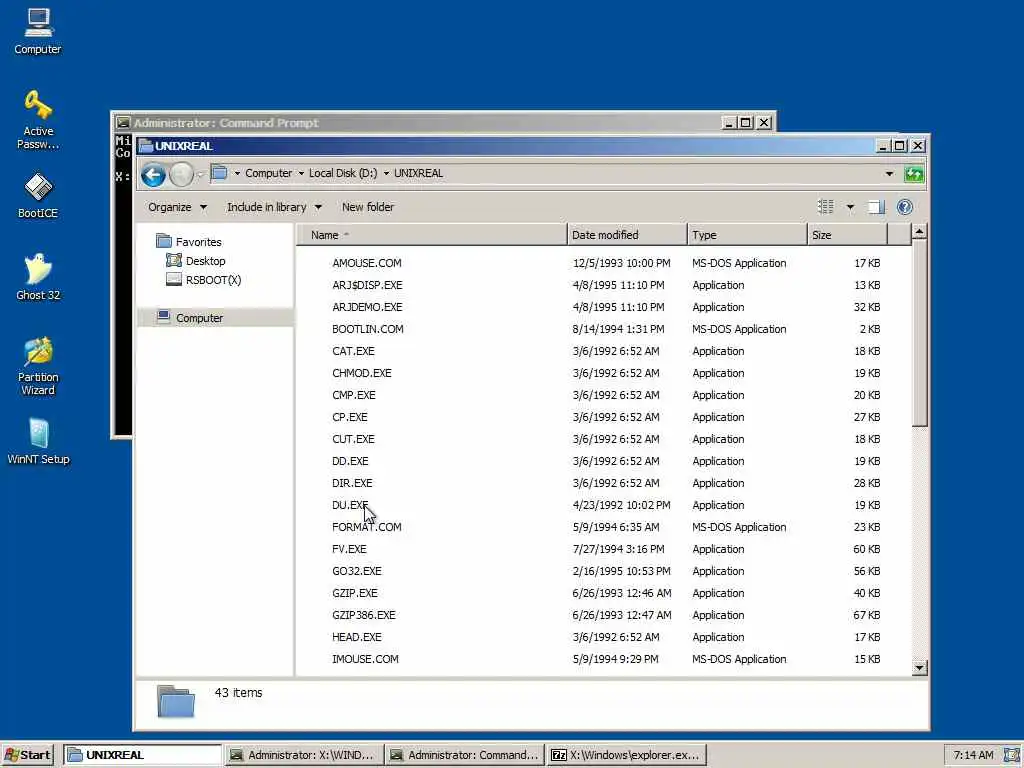Select file CUT.EXE

[353, 440]
